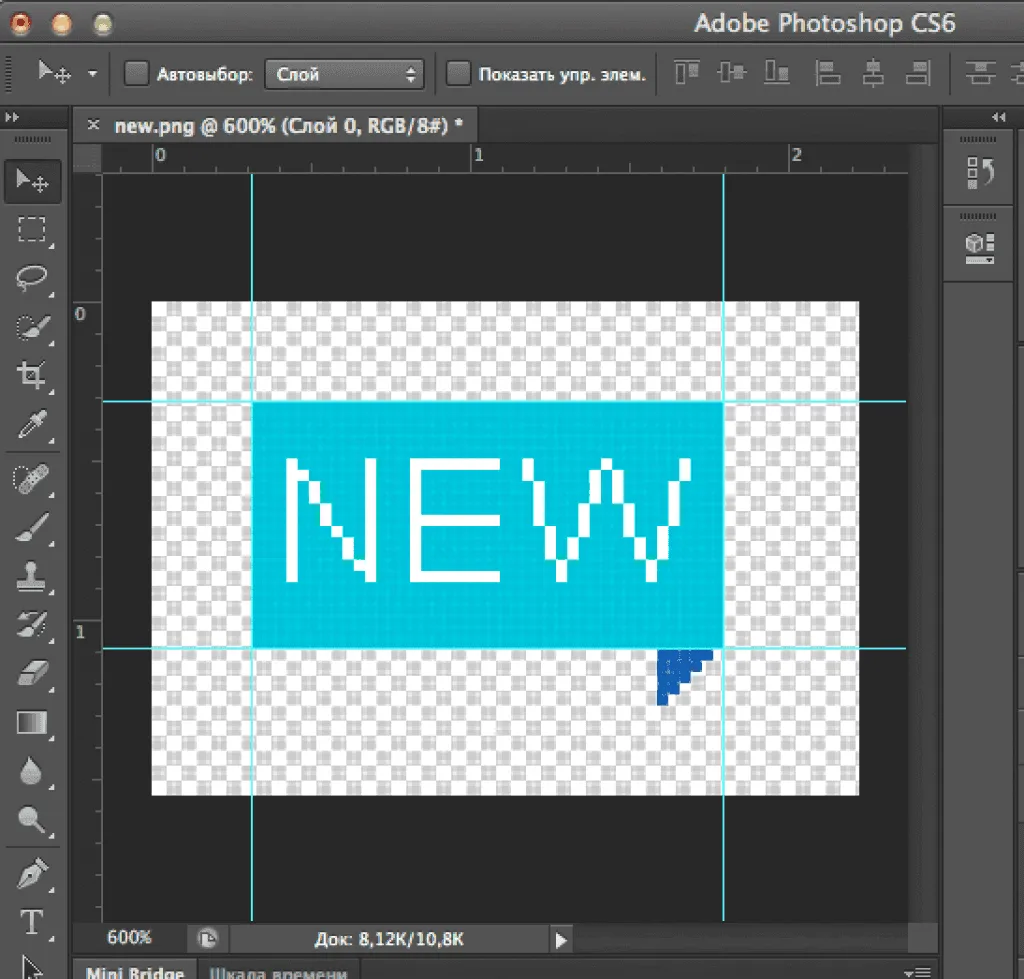This screenshot has height=979, width=1024.
Task: Expand the toolbox with the double-arrow
Action: (x=12, y=118)
